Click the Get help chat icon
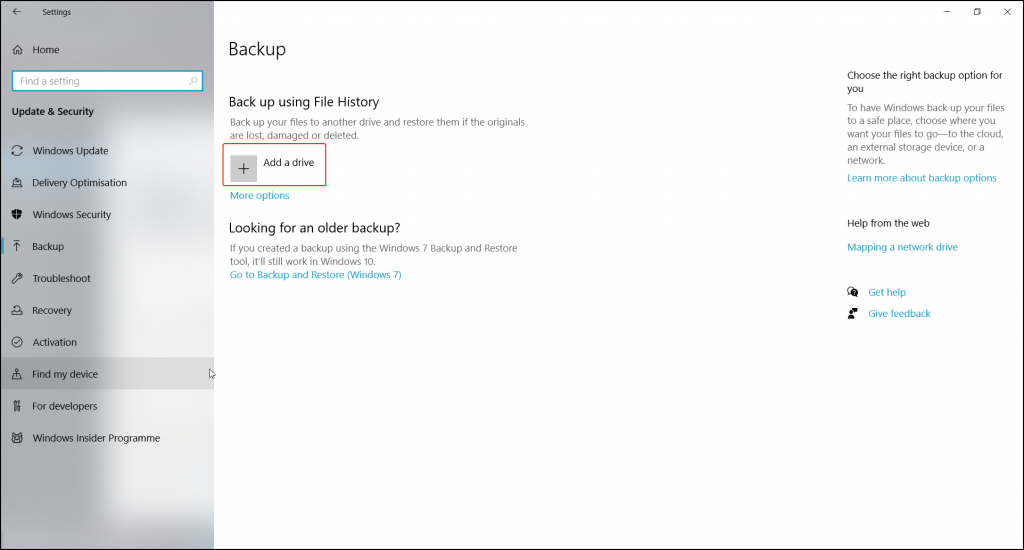Screen dimensions: 1024x550 [x=852, y=292]
